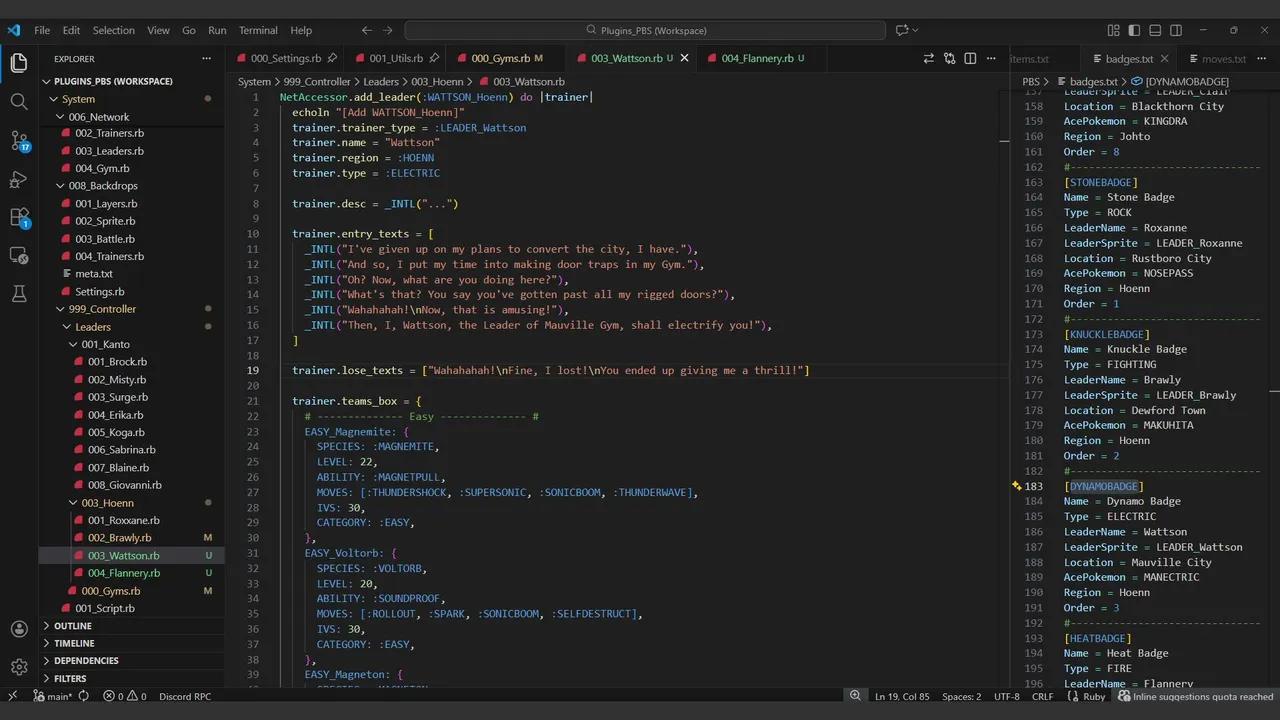Open the Source Control view

point(19,140)
